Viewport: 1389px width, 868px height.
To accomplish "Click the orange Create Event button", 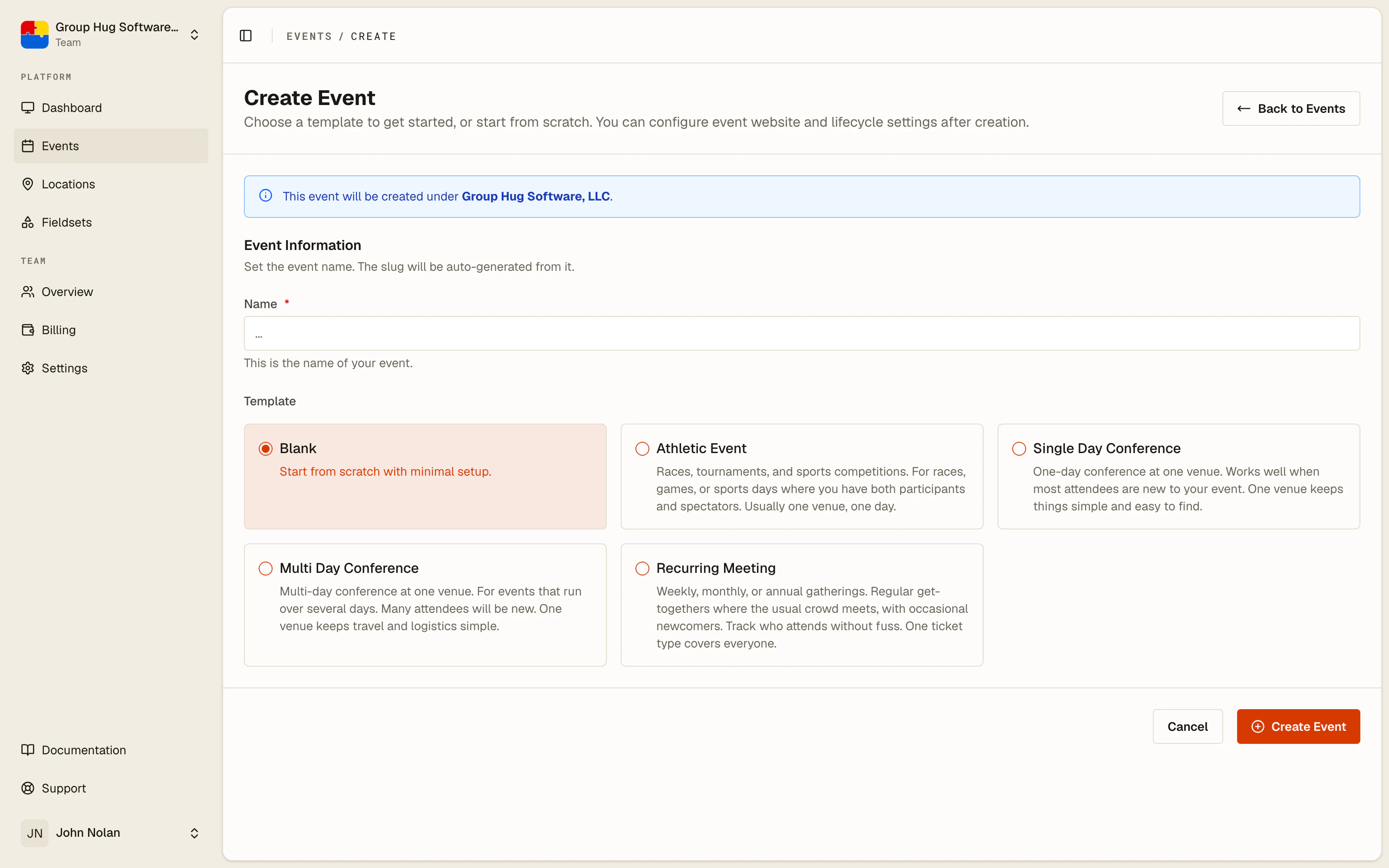I will click(1298, 726).
